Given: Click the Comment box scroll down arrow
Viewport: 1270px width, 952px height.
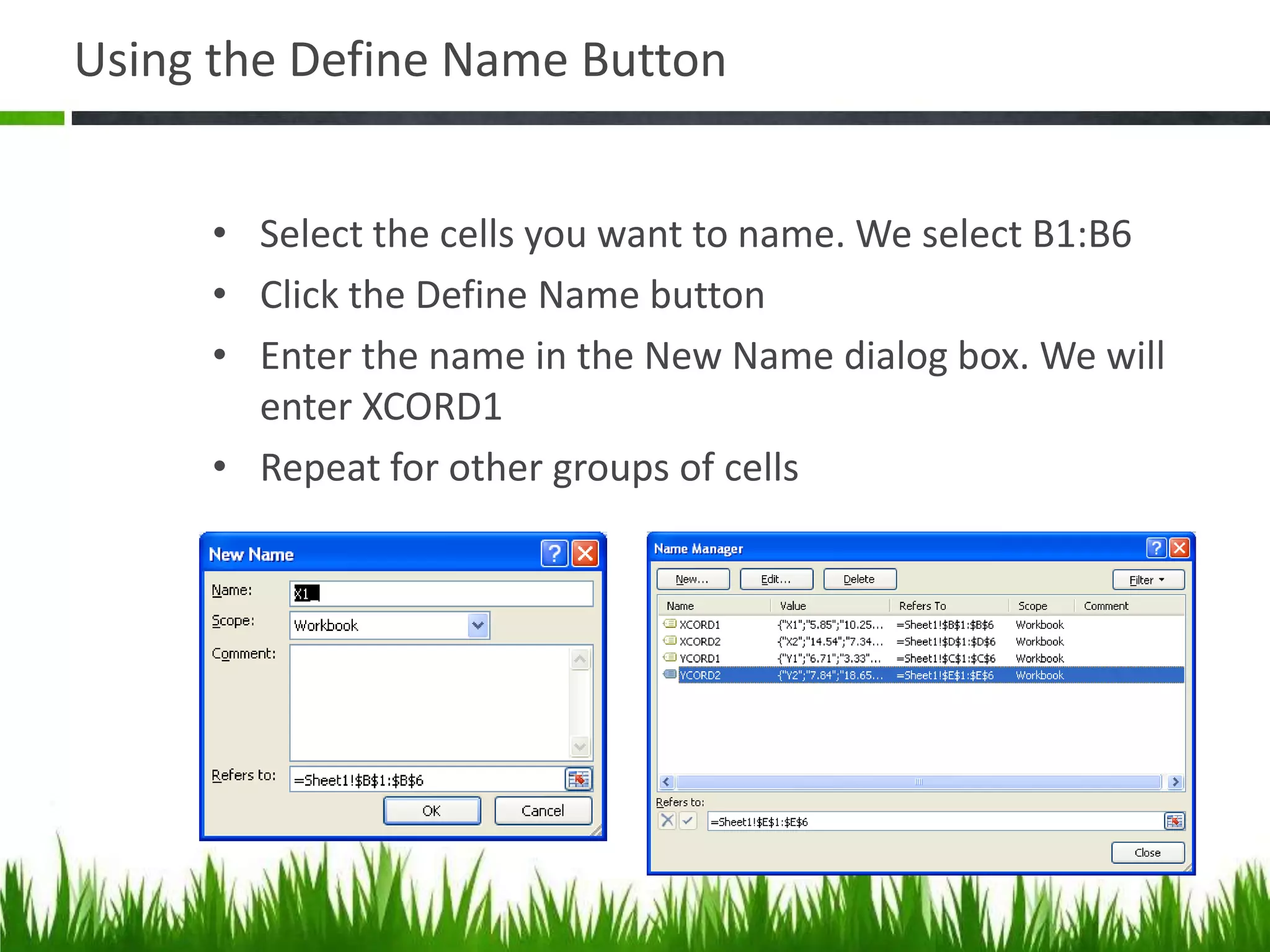Looking at the screenshot, I should [x=580, y=747].
